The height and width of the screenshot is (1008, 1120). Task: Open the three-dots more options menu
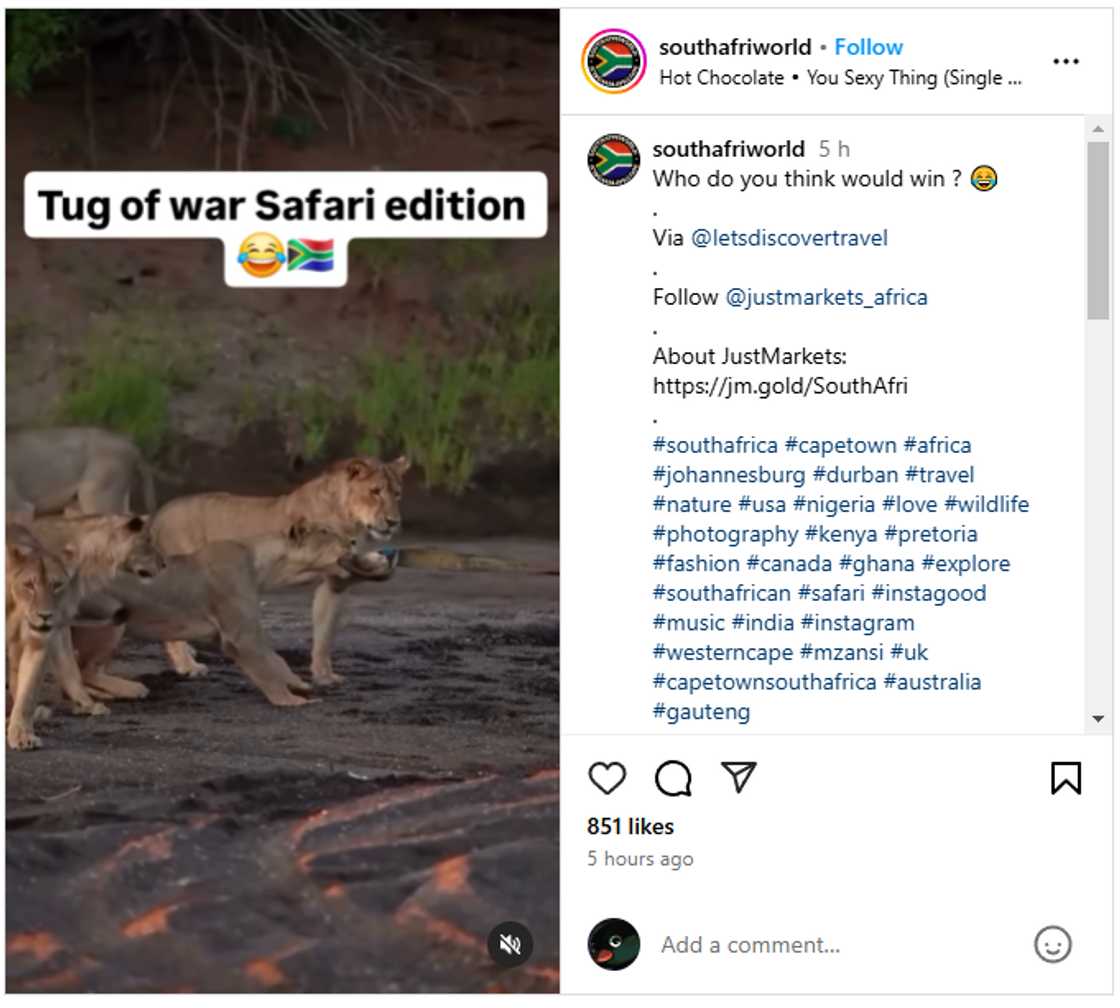[1066, 62]
